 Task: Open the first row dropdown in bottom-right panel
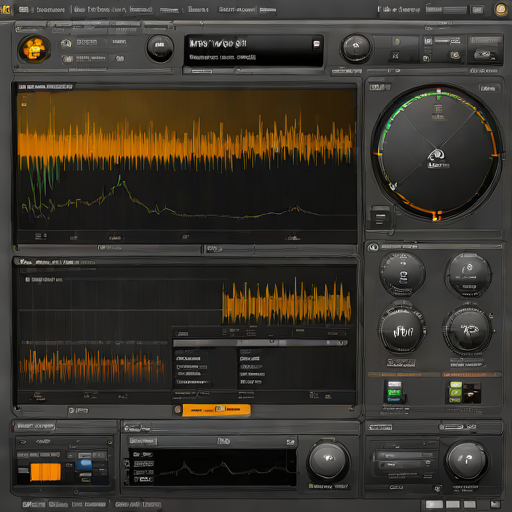coord(404,455)
